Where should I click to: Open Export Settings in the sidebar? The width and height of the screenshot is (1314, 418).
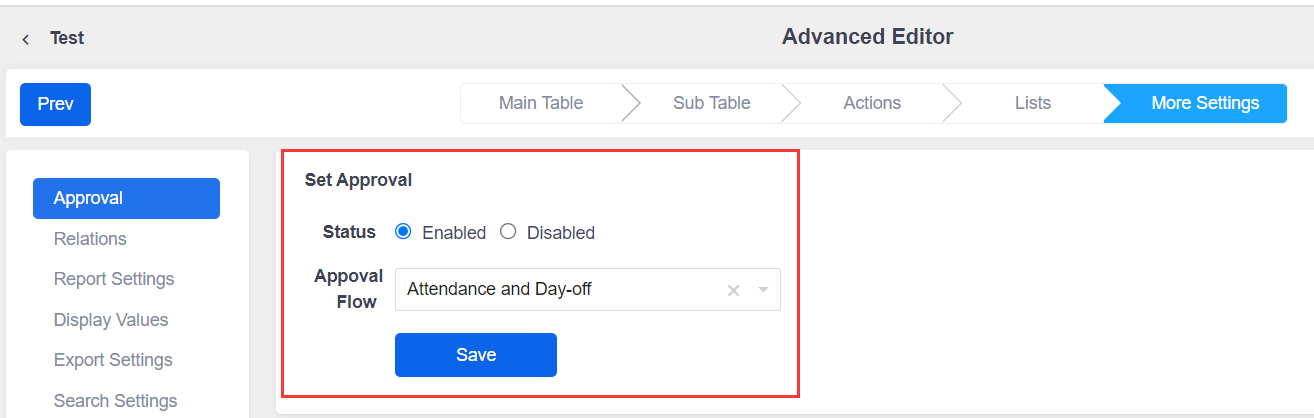[113, 360]
